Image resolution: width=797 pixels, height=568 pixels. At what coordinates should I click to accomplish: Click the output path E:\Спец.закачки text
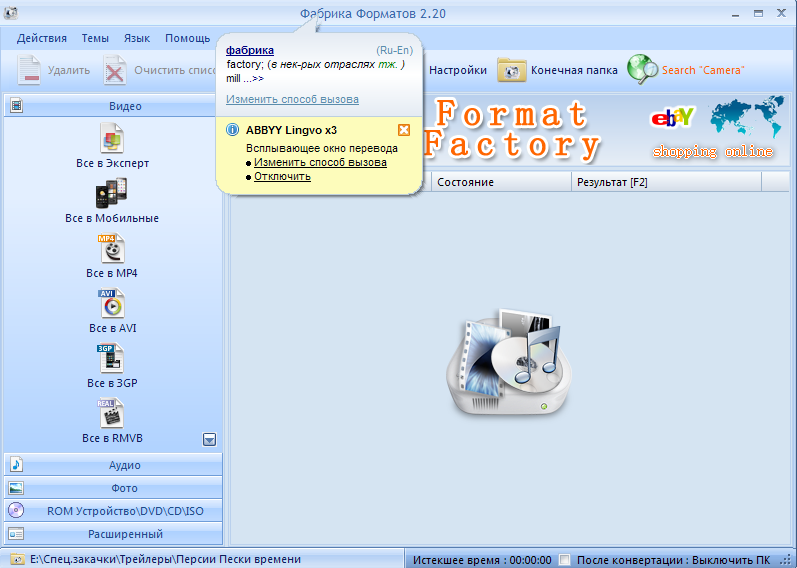tap(165, 559)
